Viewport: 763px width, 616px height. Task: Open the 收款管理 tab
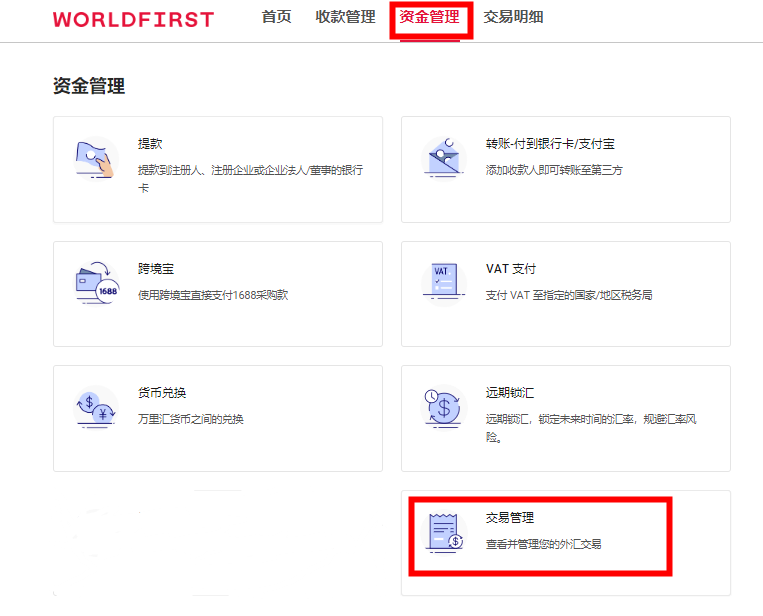tap(345, 17)
